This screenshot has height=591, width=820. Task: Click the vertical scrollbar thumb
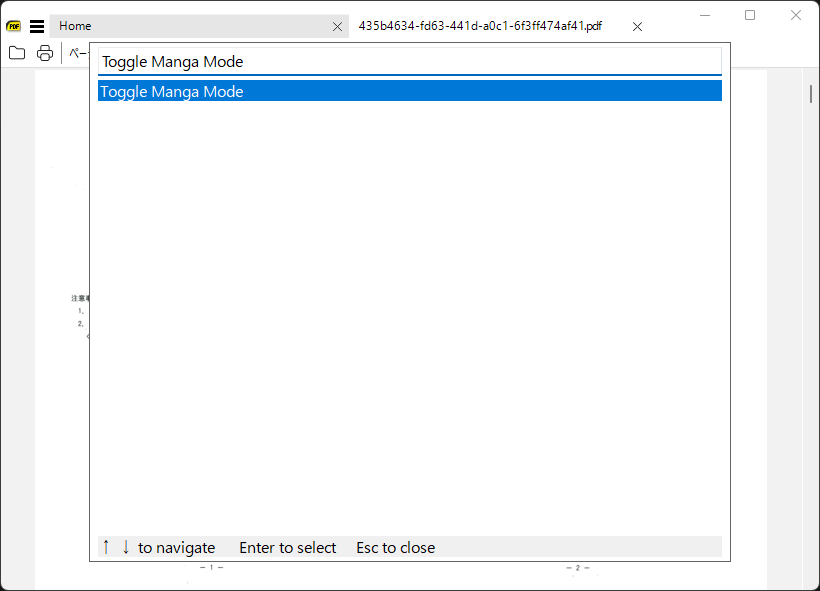(811, 94)
